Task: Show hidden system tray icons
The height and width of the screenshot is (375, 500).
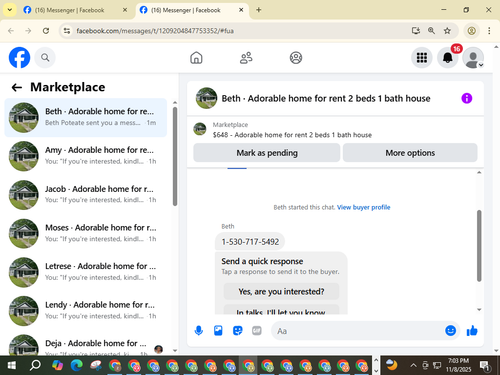Action: click(x=413, y=365)
